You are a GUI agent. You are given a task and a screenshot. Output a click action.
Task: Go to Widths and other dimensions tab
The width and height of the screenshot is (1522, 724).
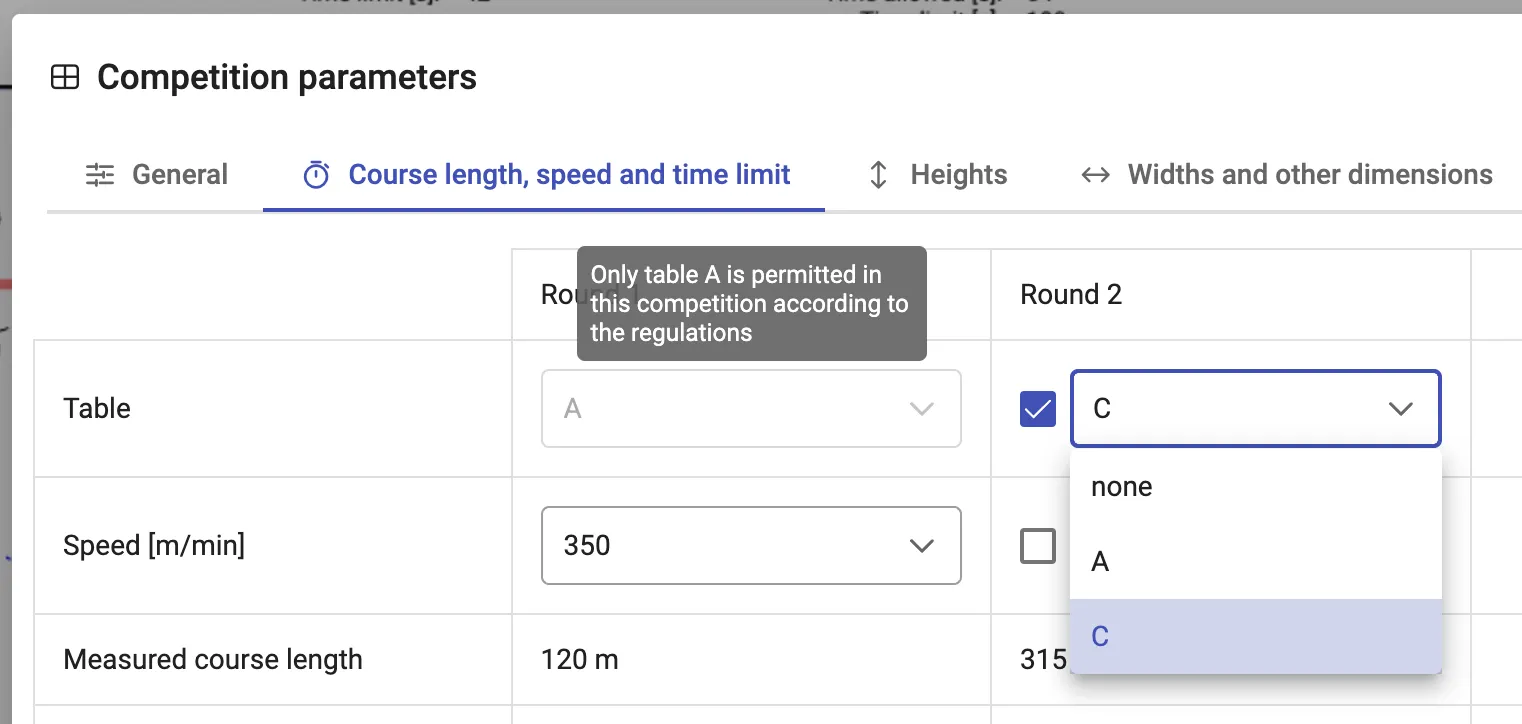[x=1309, y=175]
